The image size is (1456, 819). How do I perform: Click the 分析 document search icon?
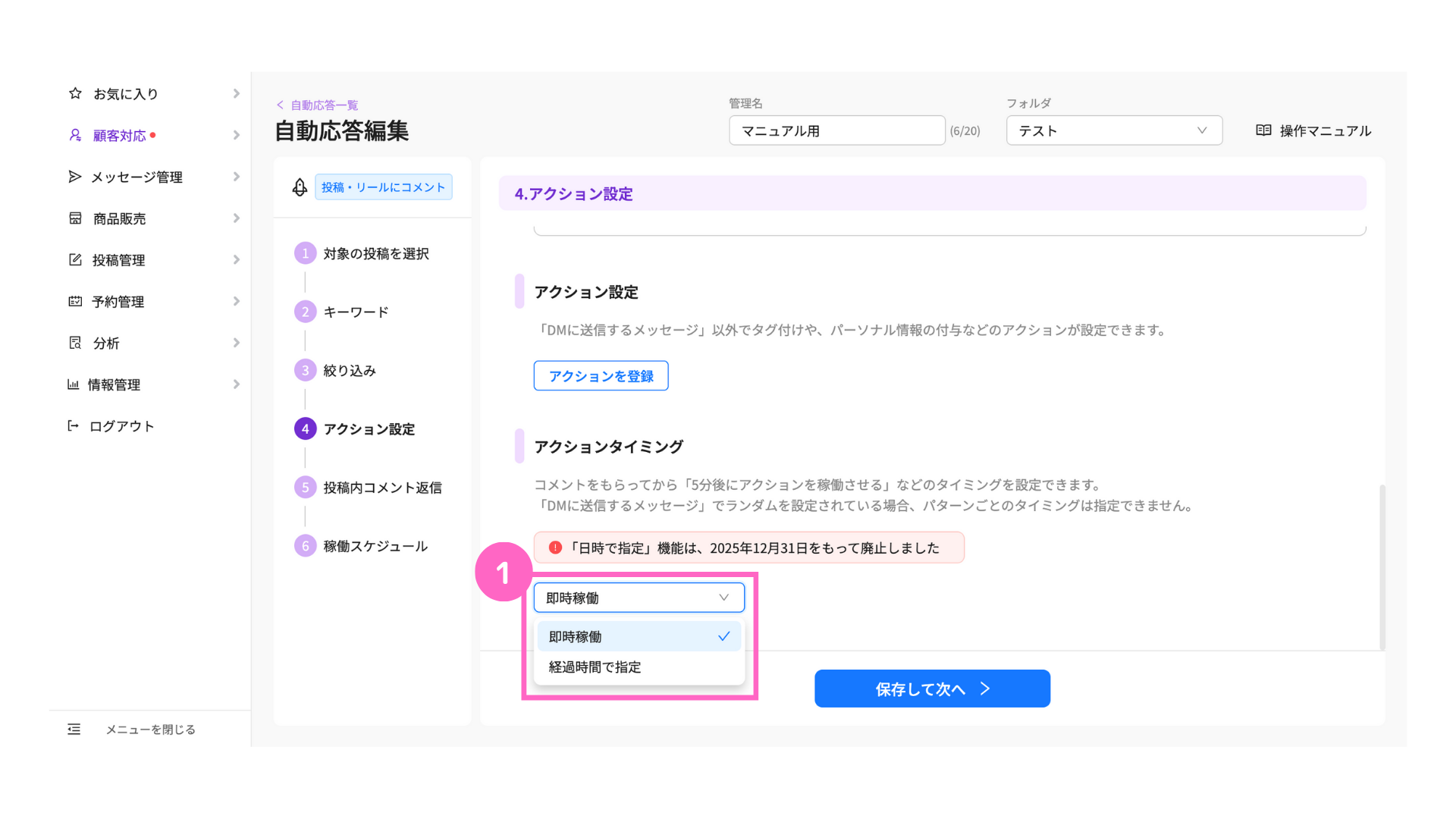coord(75,343)
